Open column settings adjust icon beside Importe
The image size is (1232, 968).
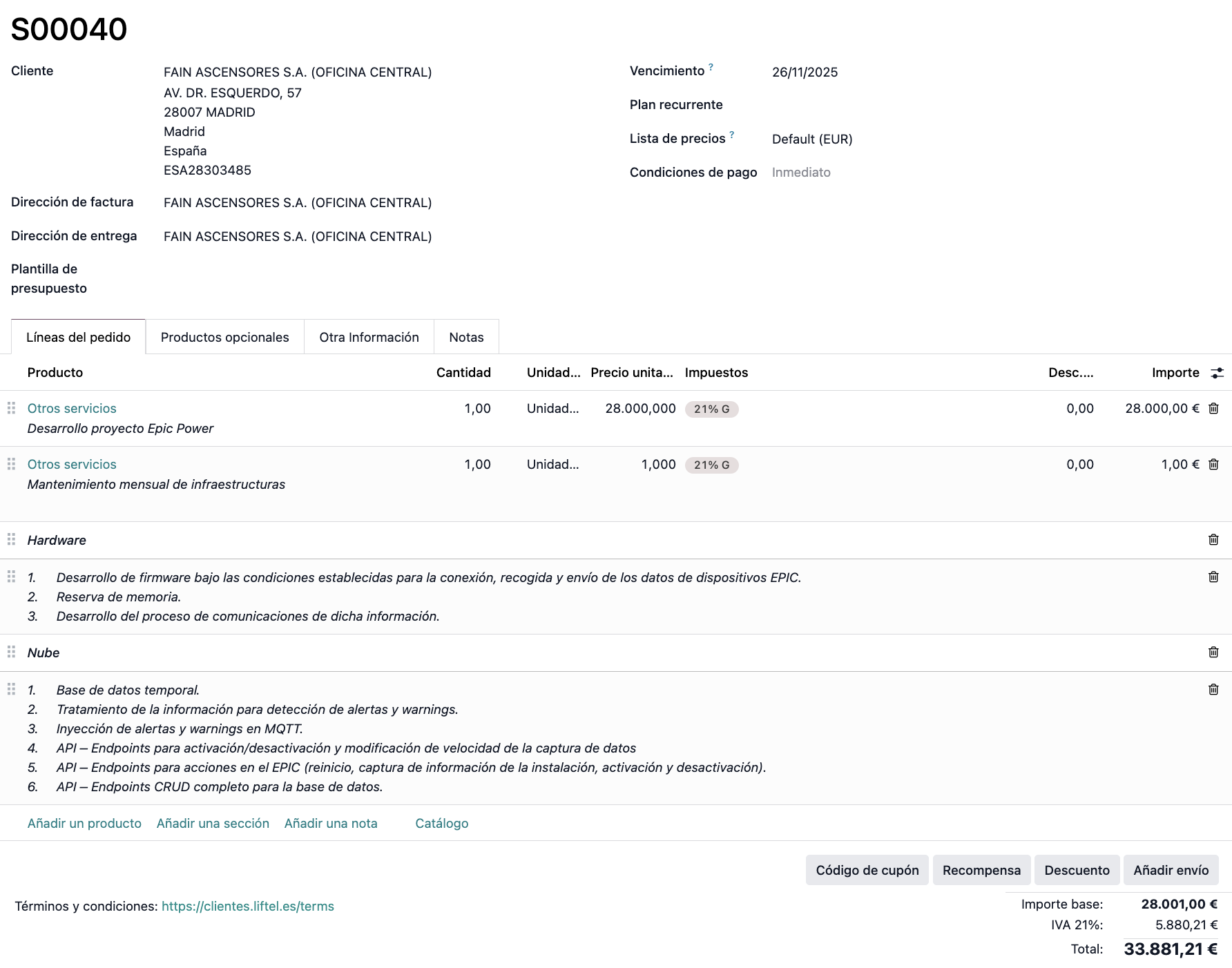coord(1217,373)
